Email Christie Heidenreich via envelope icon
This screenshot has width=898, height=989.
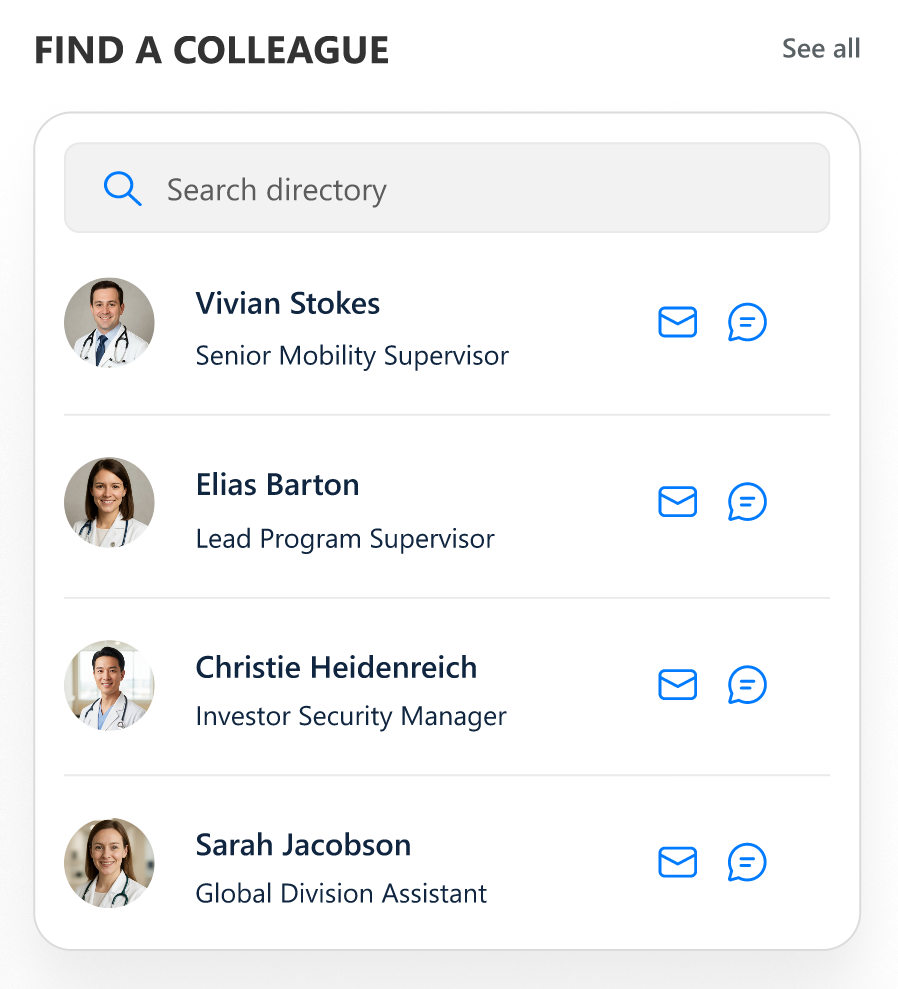coord(677,685)
